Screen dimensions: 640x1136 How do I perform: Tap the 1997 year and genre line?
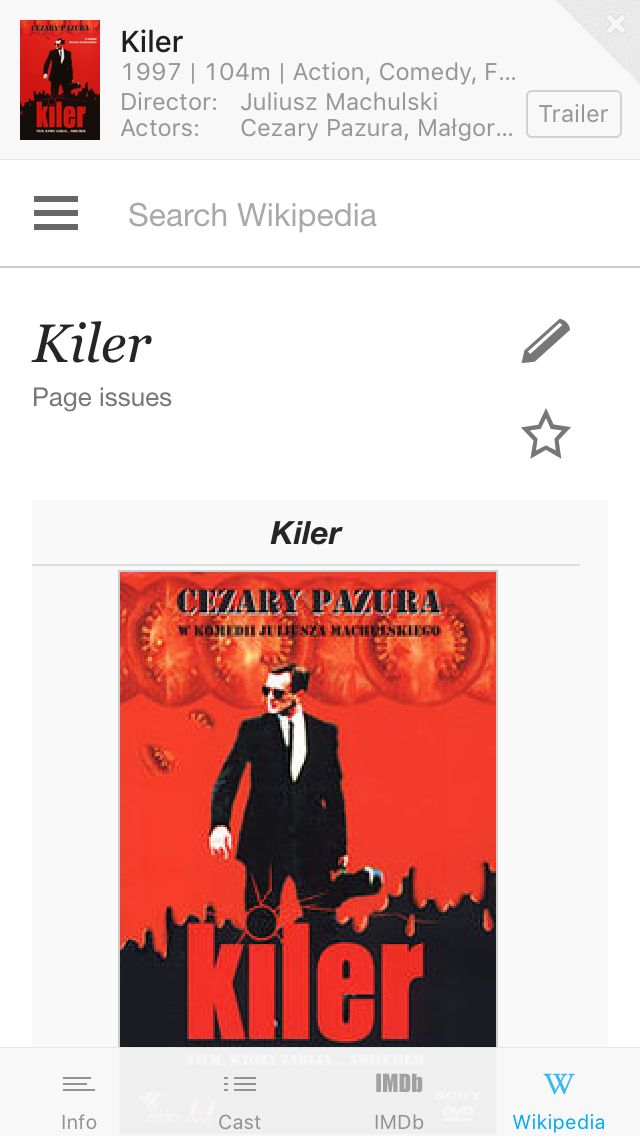[319, 72]
